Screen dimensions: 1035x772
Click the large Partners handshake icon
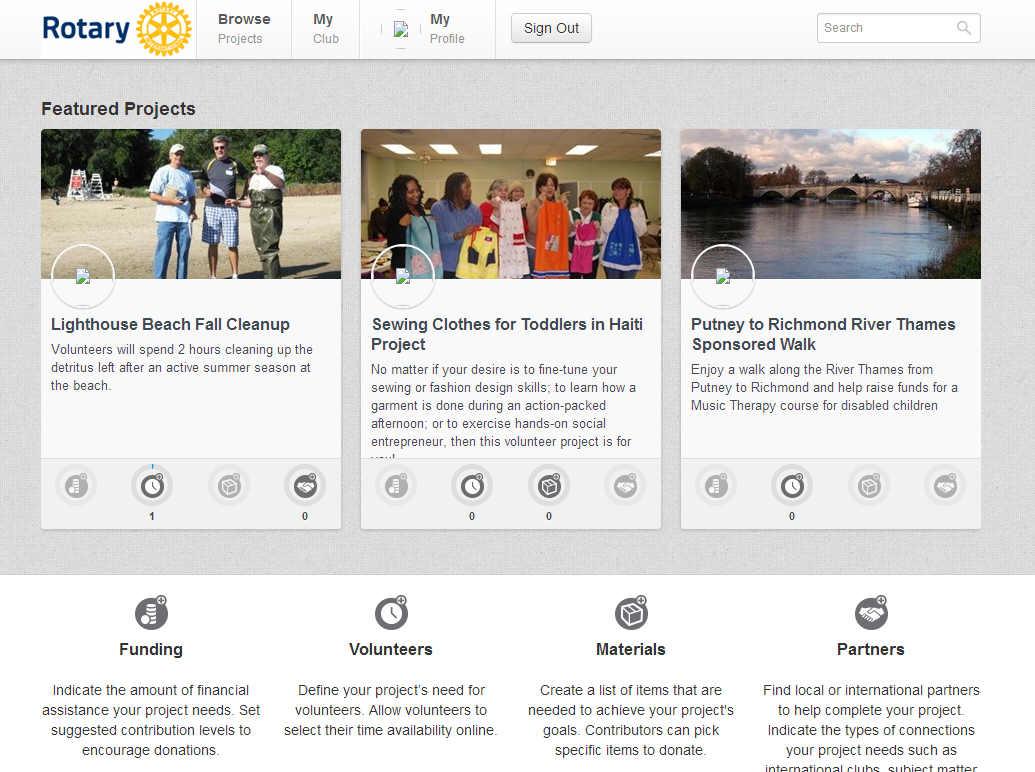(x=871, y=612)
